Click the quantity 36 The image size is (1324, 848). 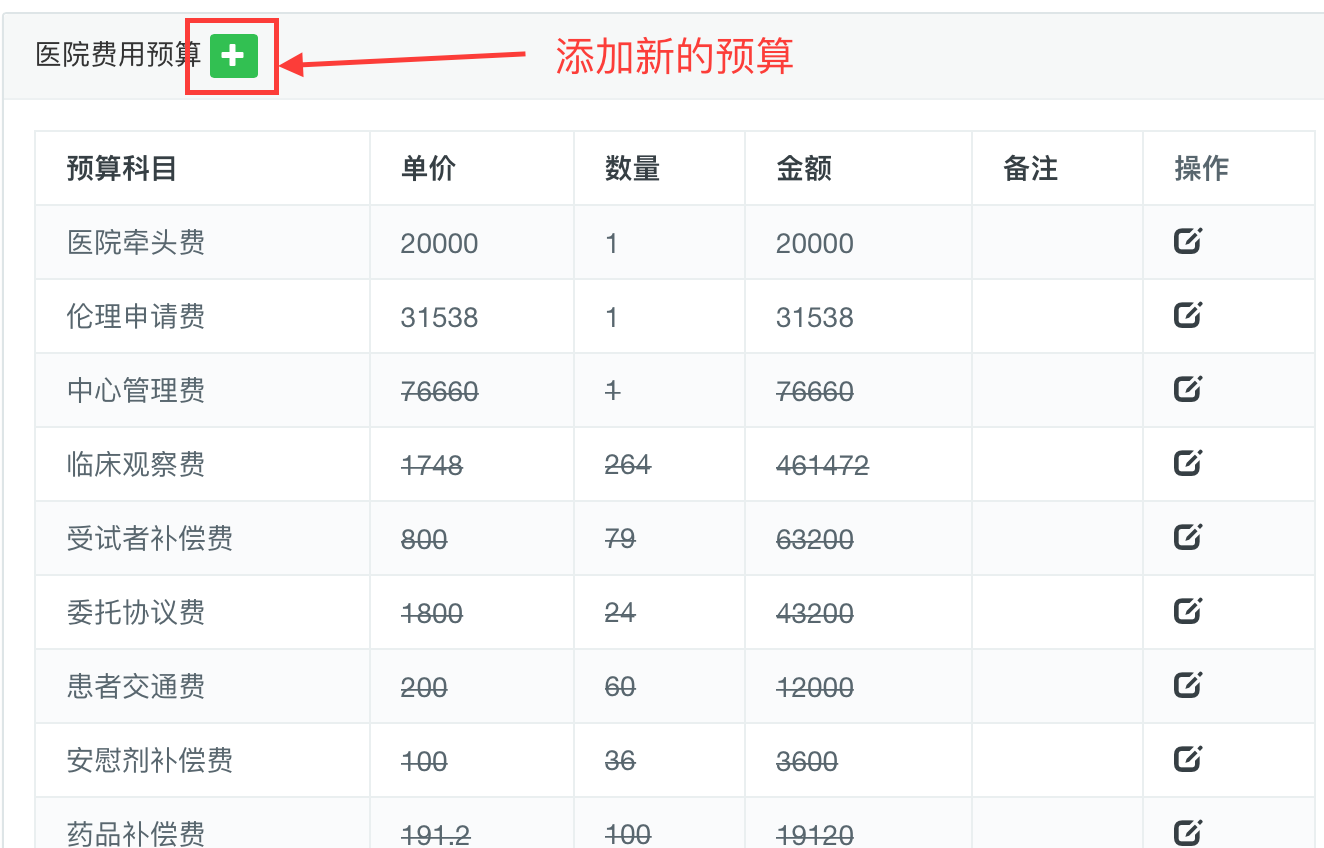(x=620, y=762)
